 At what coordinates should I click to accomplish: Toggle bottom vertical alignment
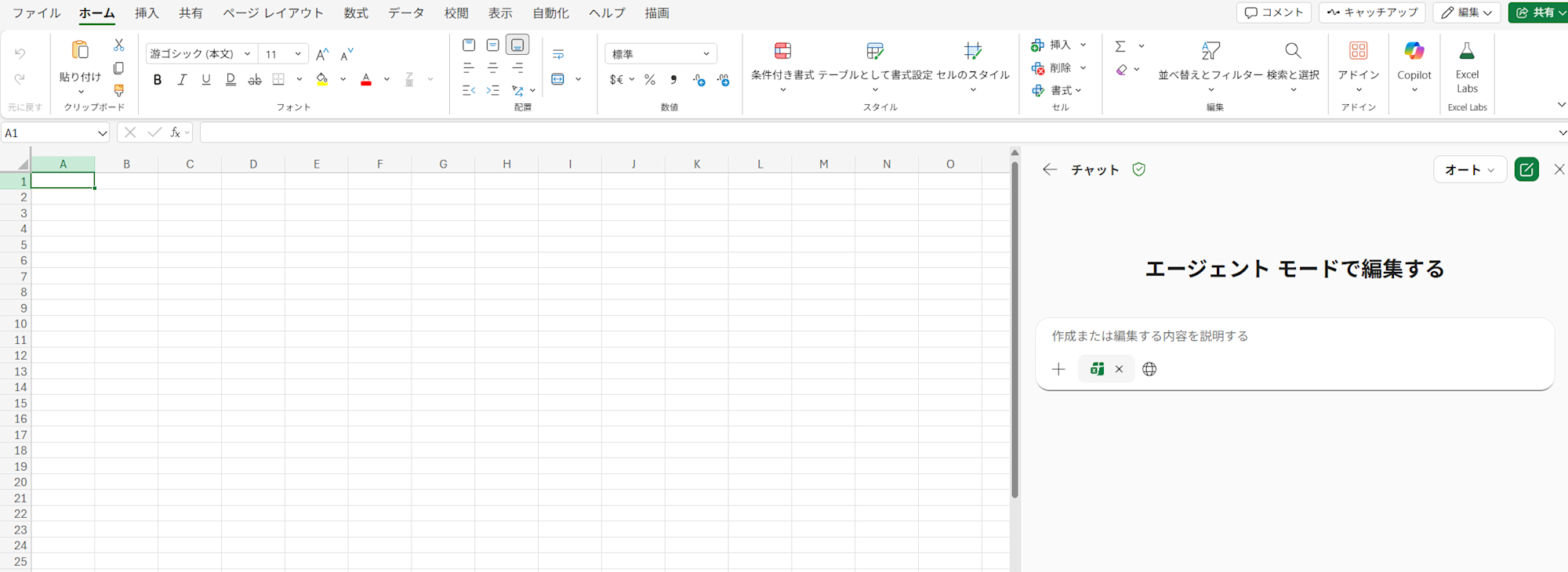[x=517, y=45]
